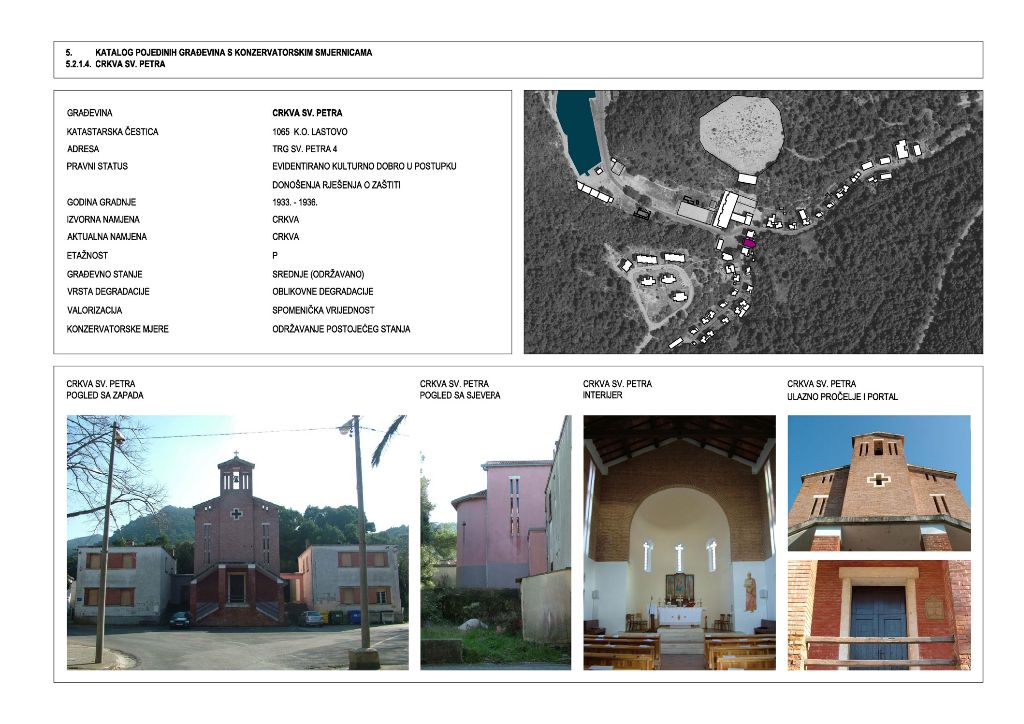Click the bold value 'CRKVA SV. PETRA' in table

pyautogui.click(x=307, y=113)
